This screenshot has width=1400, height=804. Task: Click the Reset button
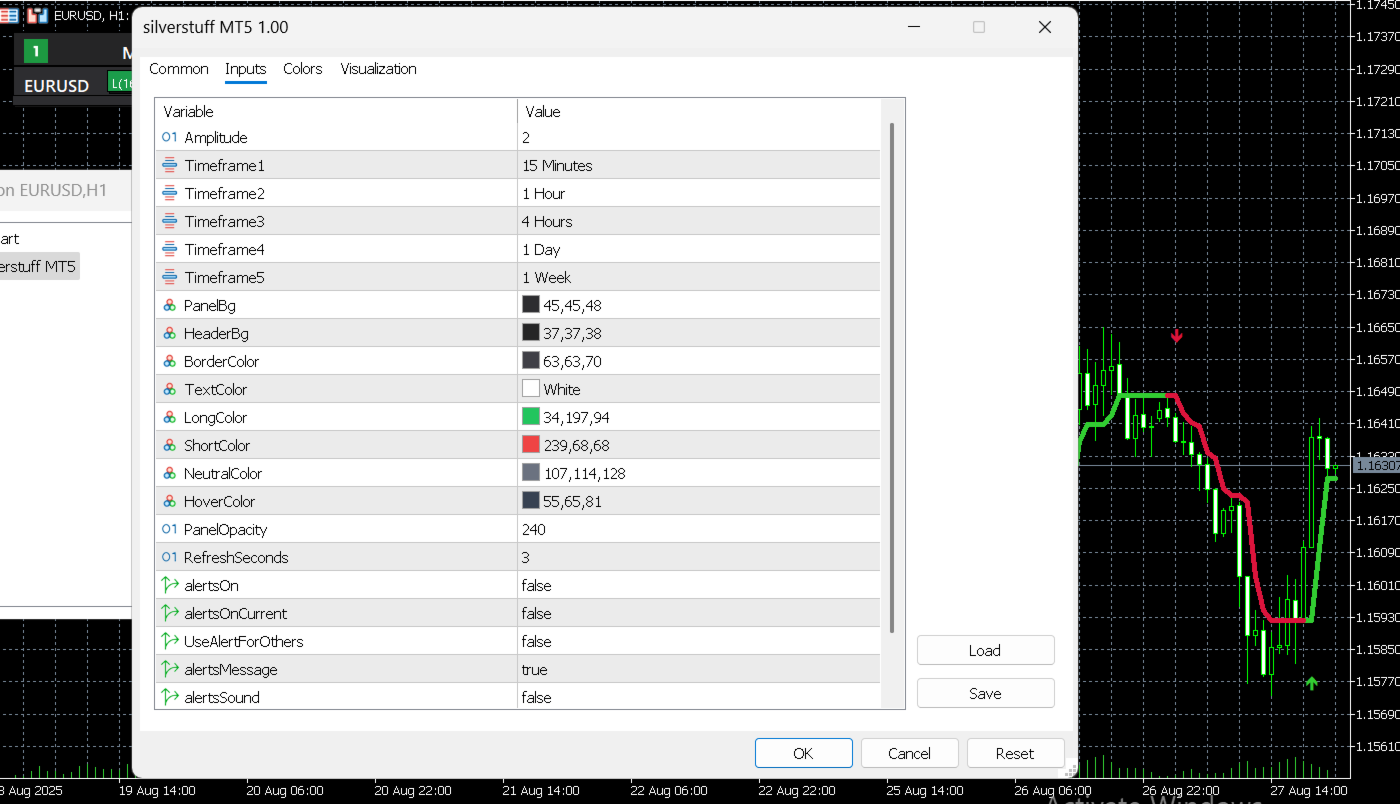1015,753
